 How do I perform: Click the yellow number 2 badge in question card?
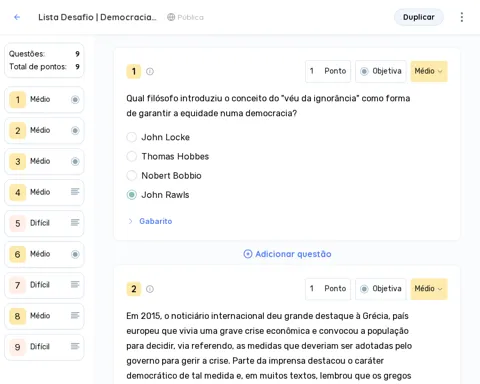[x=134, y=289]
